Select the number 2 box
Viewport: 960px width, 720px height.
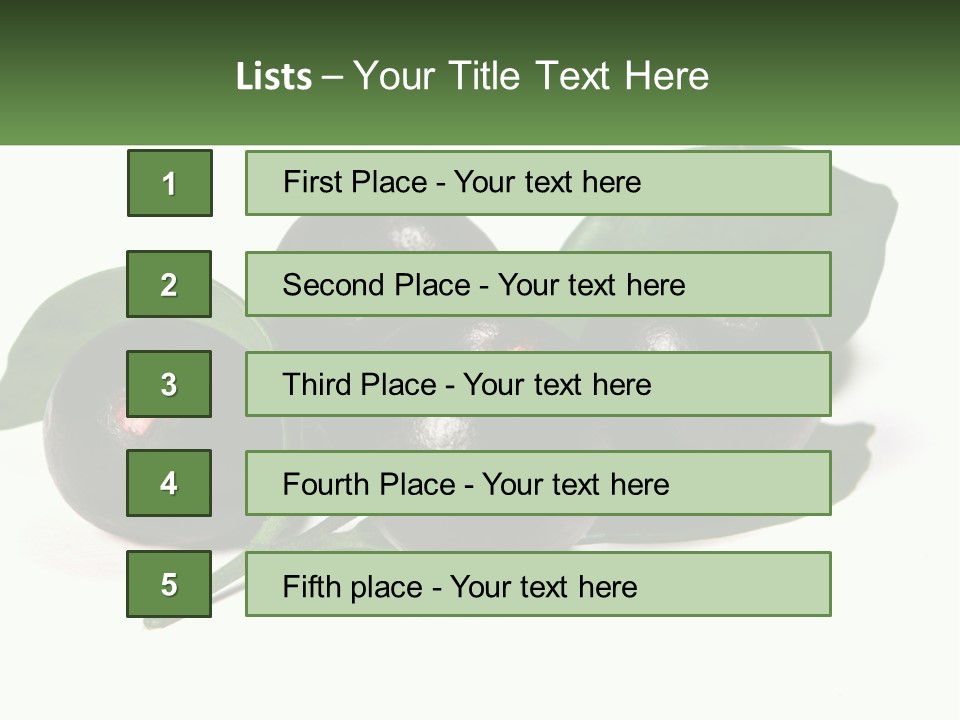point(169,284)
